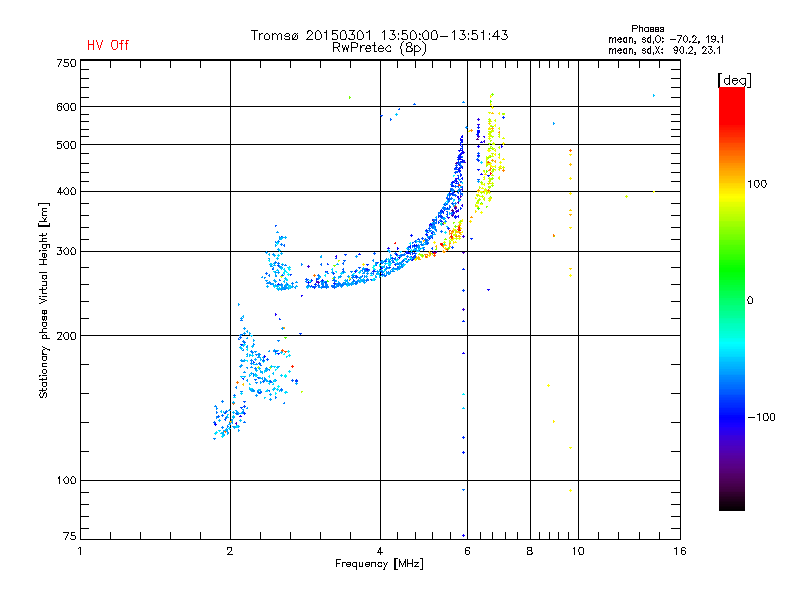Click the "[deg]" colorbar unit label

[x=735, y=79]
